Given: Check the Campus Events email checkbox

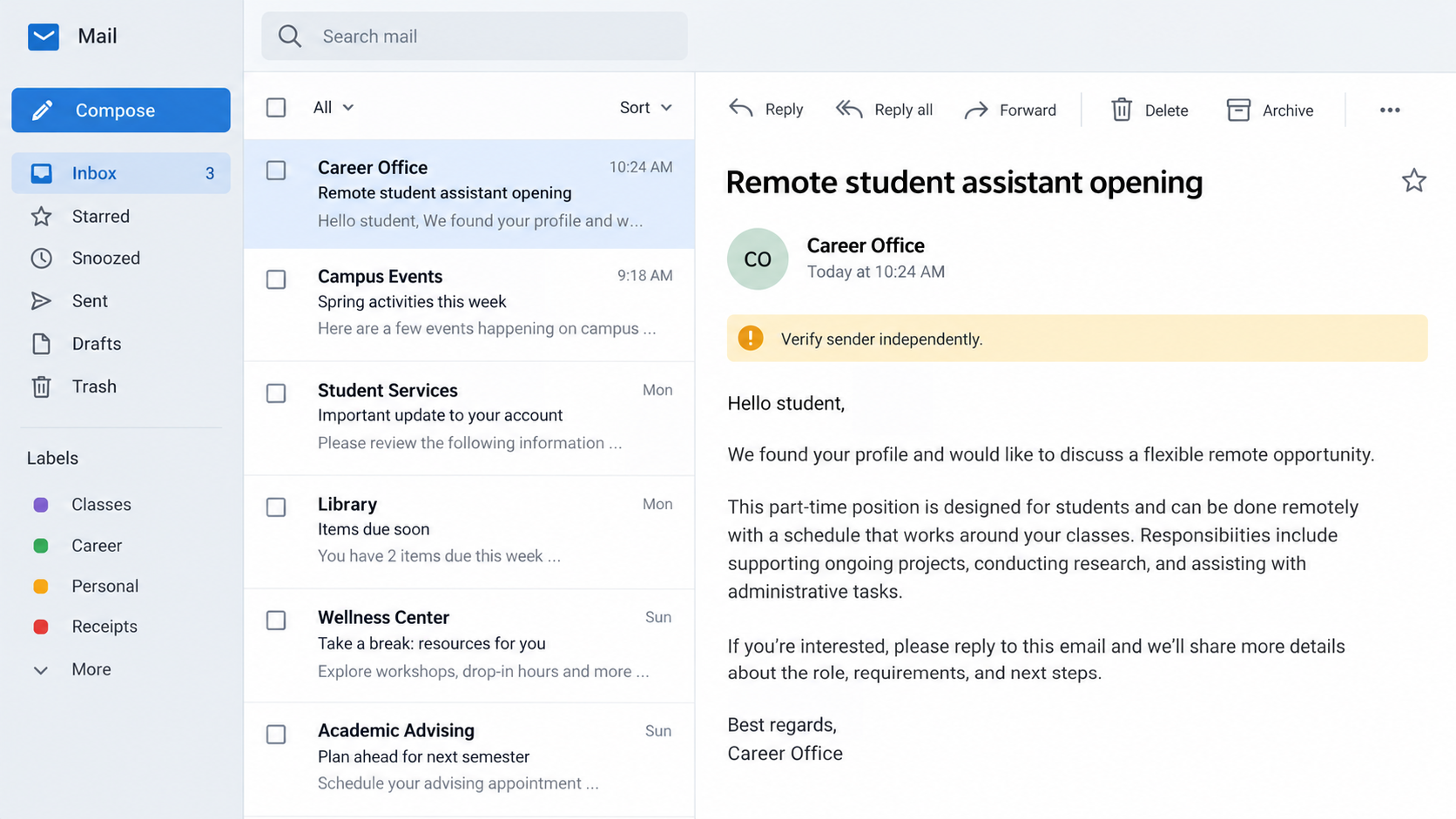Looking at the screenshot, I should point(276,279).
